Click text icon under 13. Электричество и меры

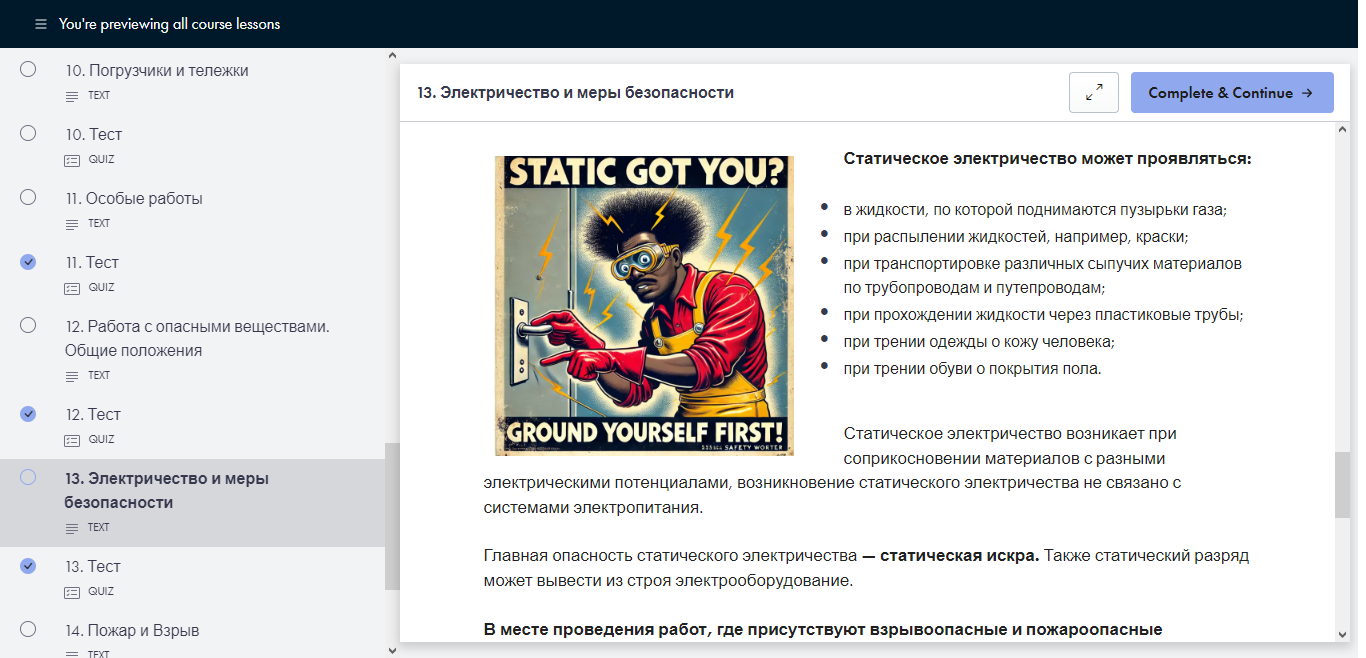71,528
